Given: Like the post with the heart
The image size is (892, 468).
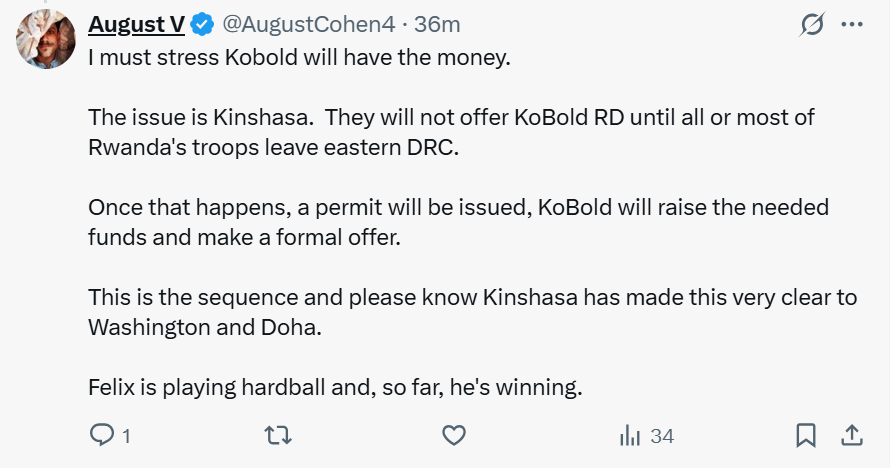Looking at the screenshot, I should [x=454, y=435].
